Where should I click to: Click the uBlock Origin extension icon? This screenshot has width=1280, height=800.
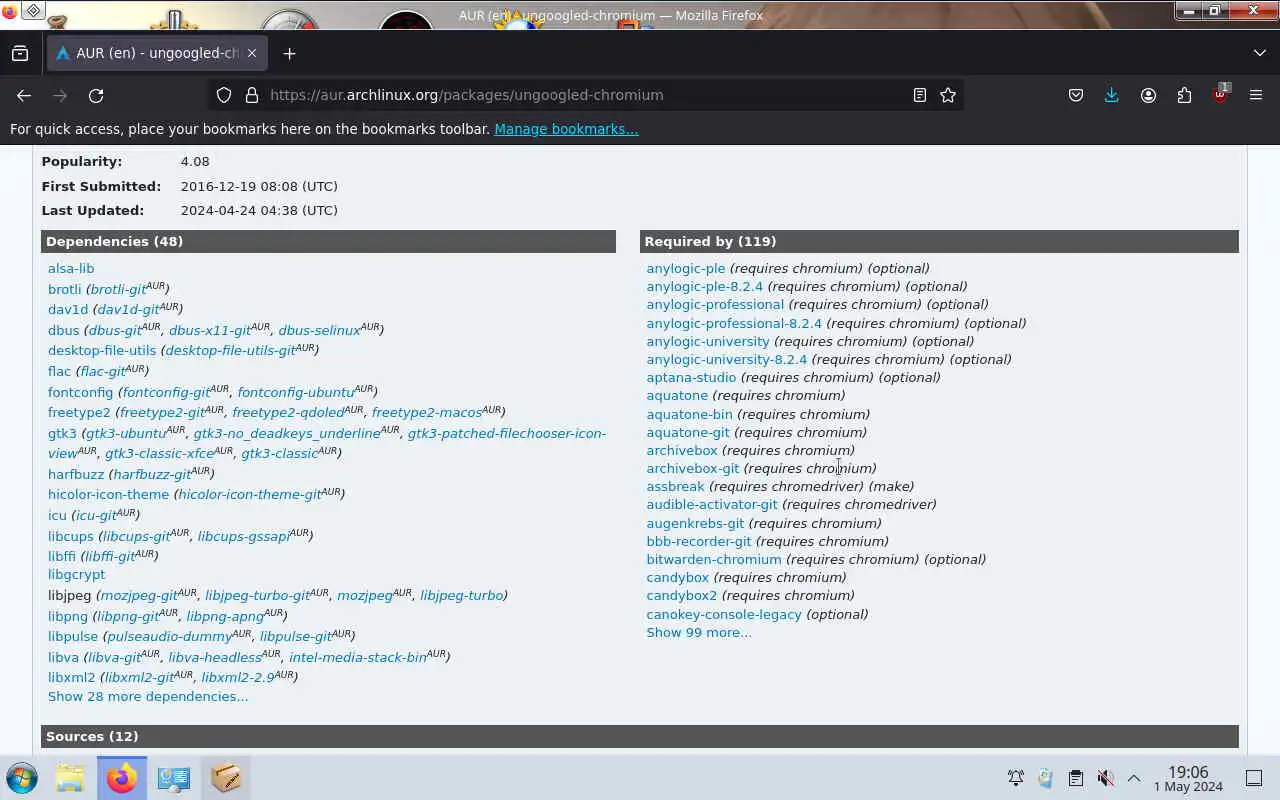pyautogui.click(x=1220, y=95)
